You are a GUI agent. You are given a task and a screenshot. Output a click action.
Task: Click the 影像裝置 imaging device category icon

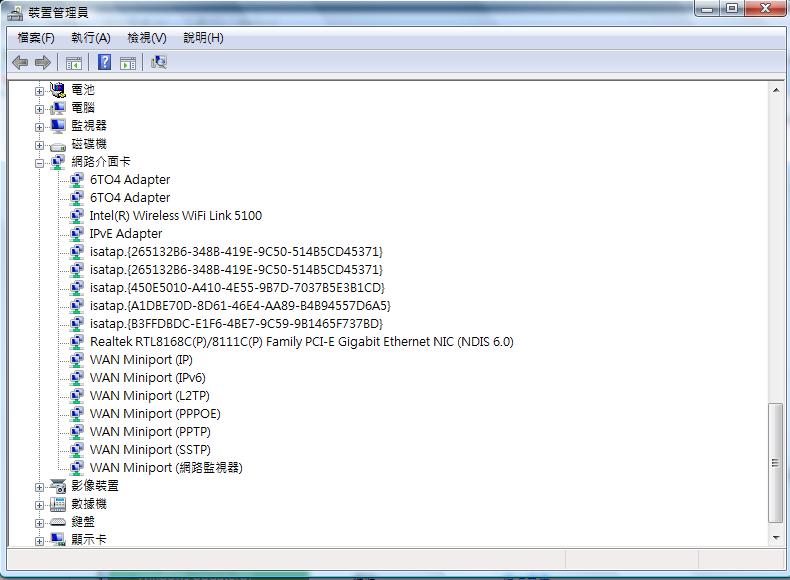coord(58,486)
